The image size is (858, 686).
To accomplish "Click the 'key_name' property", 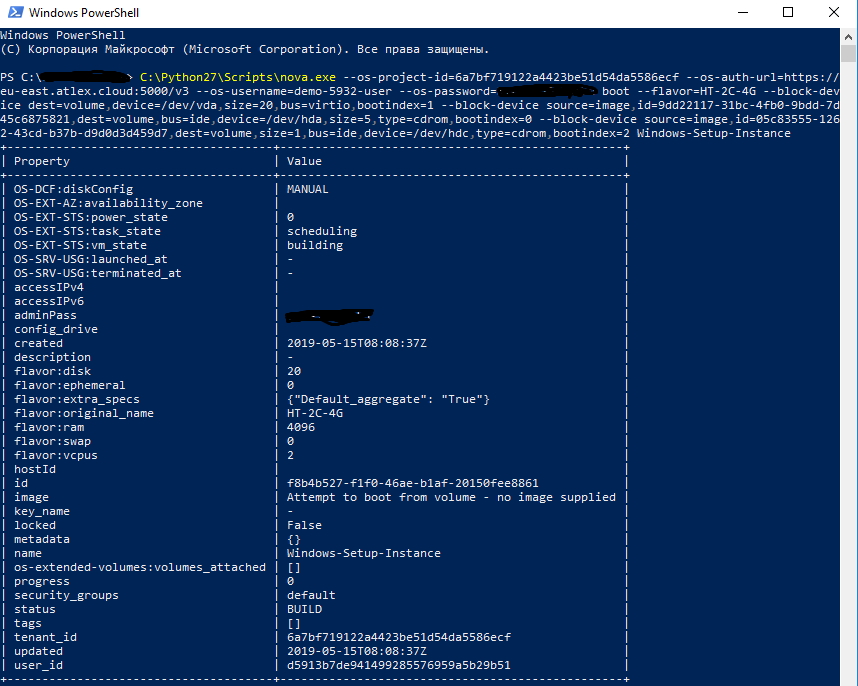I will tap(42, 511).
